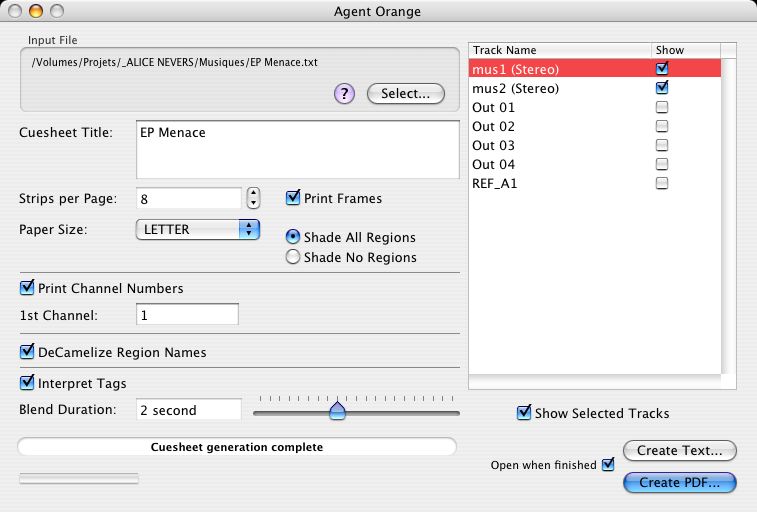Click the purple help question mark icon
This screenshot has width=757, height=512.
[344, 94]
